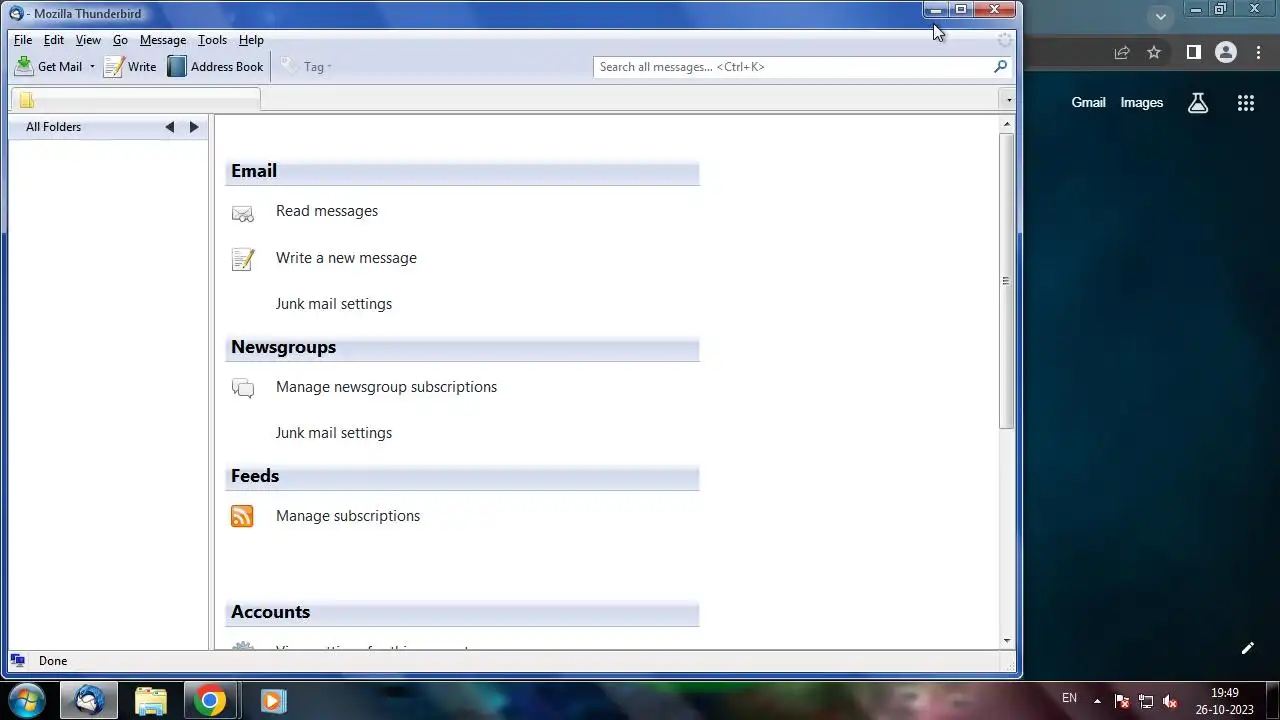
Task: Click the Action Center flag tray icon
Action: pos(1122,701)
